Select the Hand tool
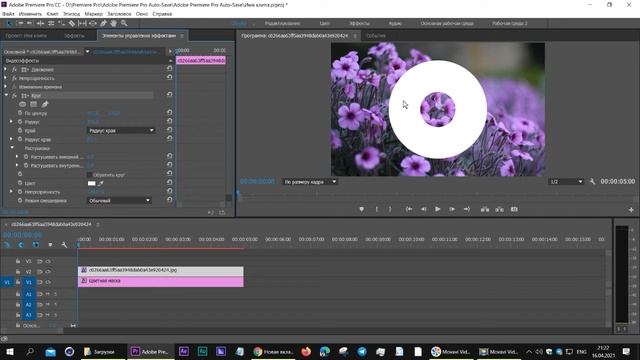The height and width of the screenshot is (360, 640). pos(113,24)
